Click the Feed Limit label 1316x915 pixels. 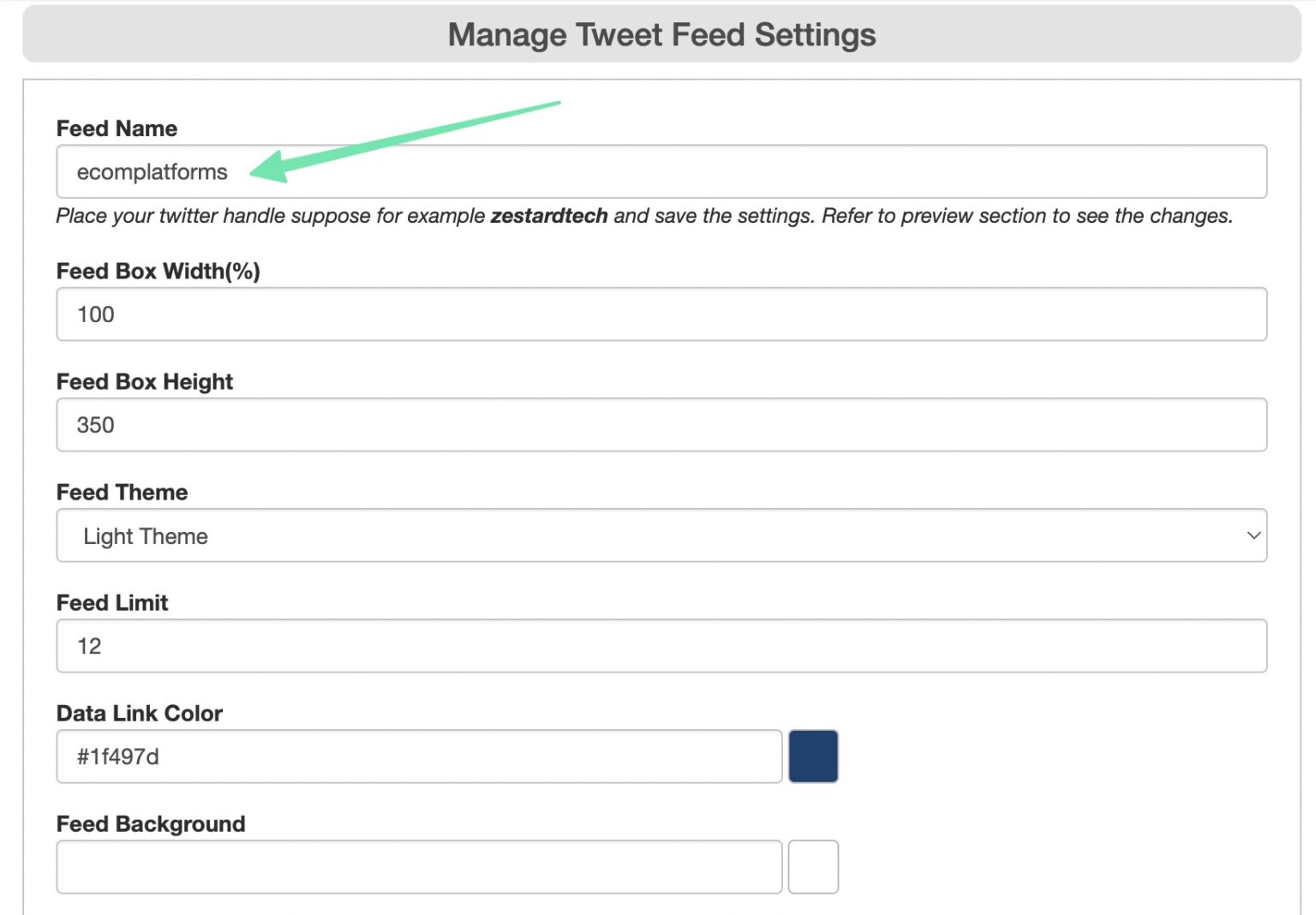point(111,602)
